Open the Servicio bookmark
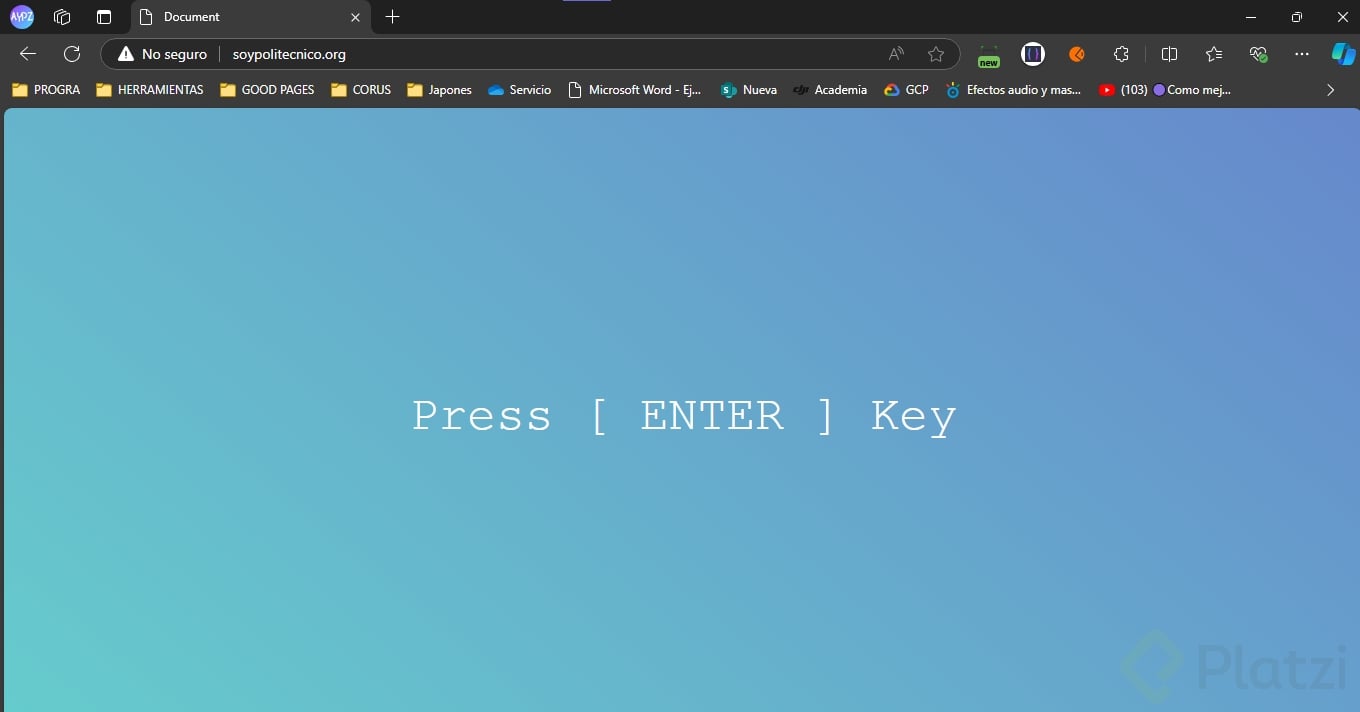Viewport: 1360px width, 712px height. [520, 90]
